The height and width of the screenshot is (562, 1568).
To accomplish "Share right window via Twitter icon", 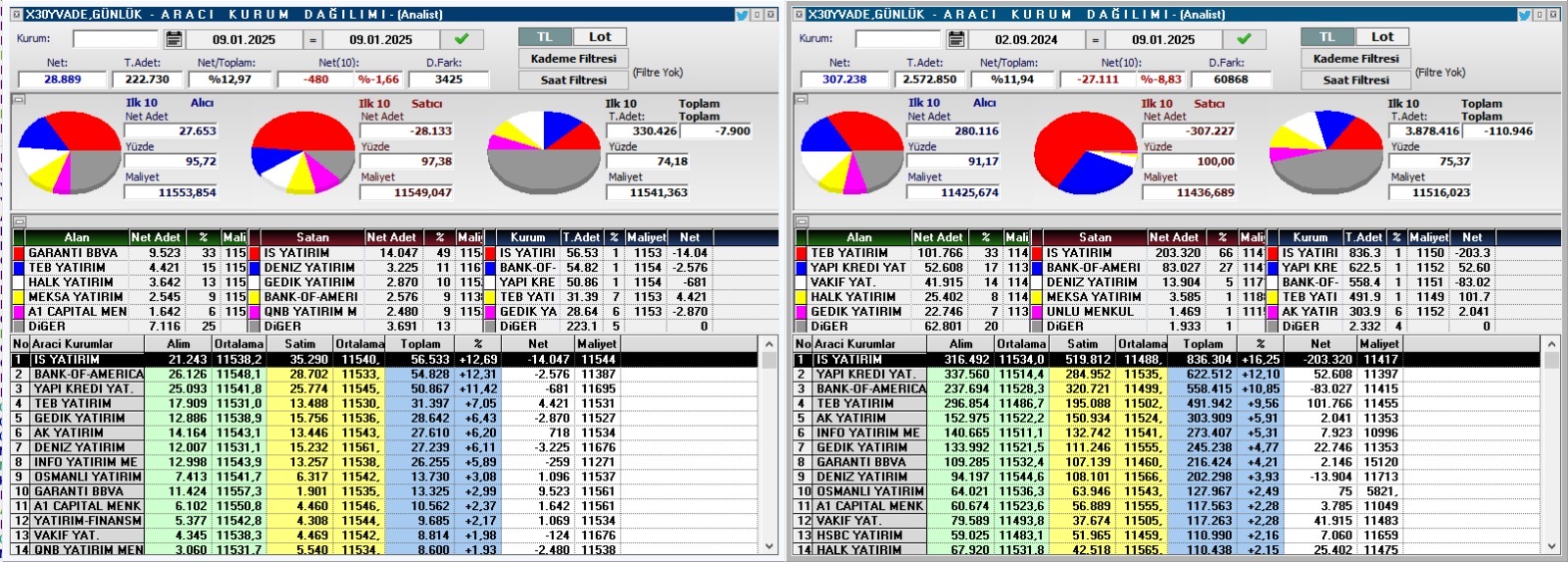I will (1524, 15).
